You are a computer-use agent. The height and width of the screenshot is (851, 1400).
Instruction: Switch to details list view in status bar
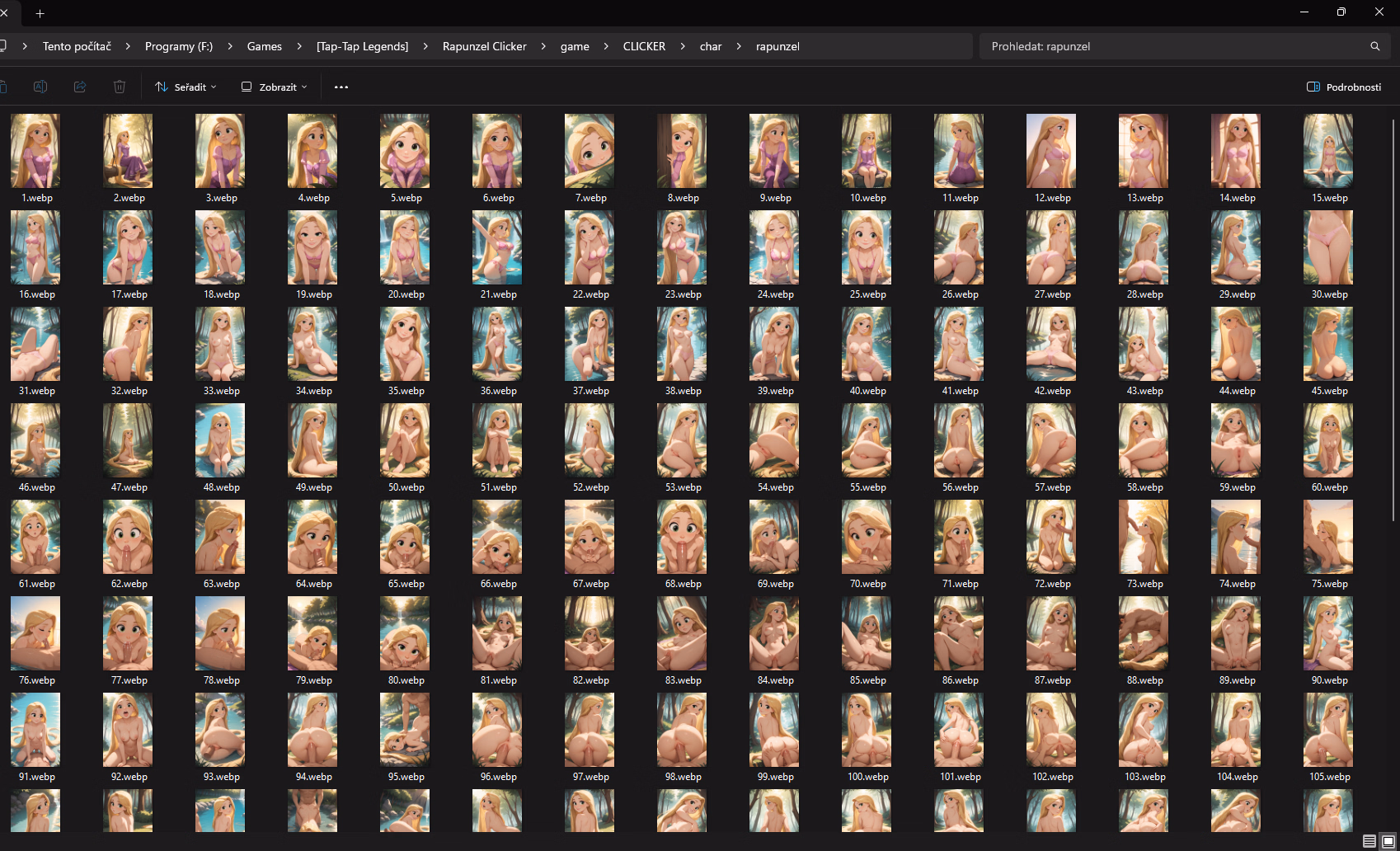click(x=1369, y=841)
